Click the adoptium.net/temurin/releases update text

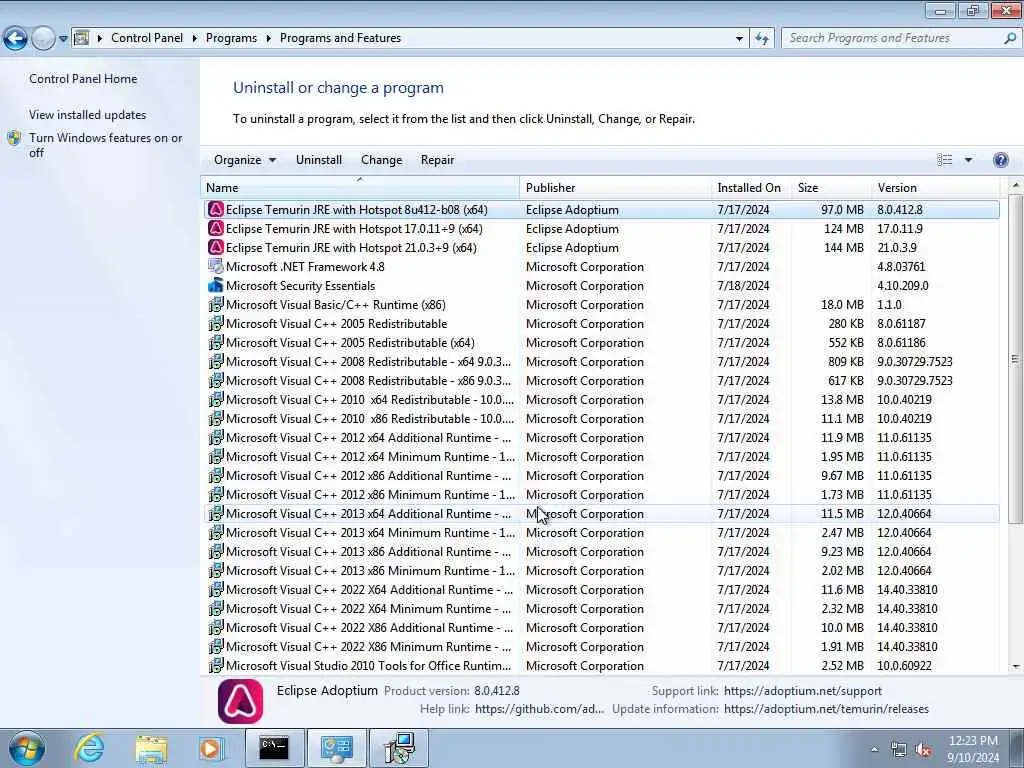(826, 709)
